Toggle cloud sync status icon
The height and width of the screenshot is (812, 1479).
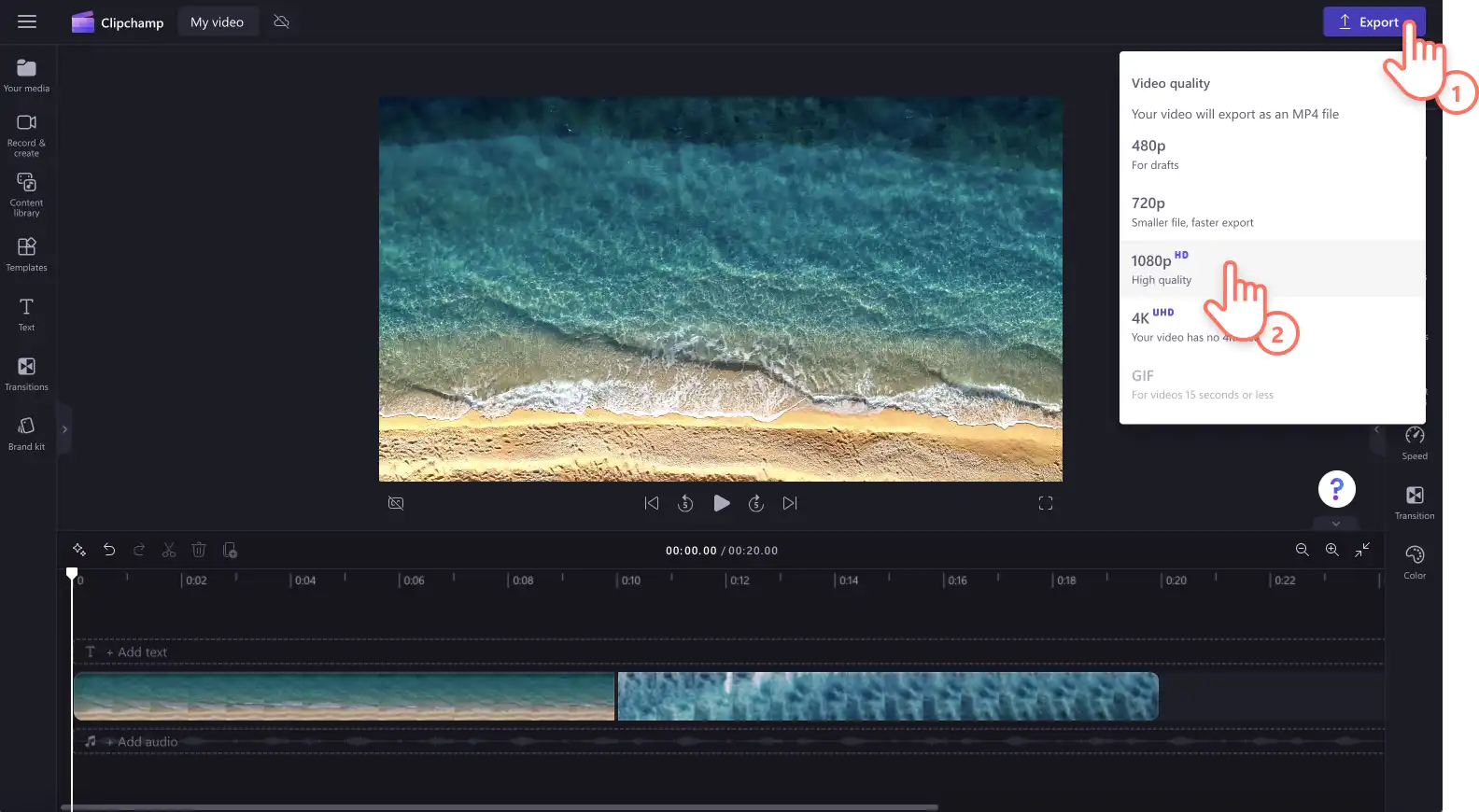pos(281,21)
